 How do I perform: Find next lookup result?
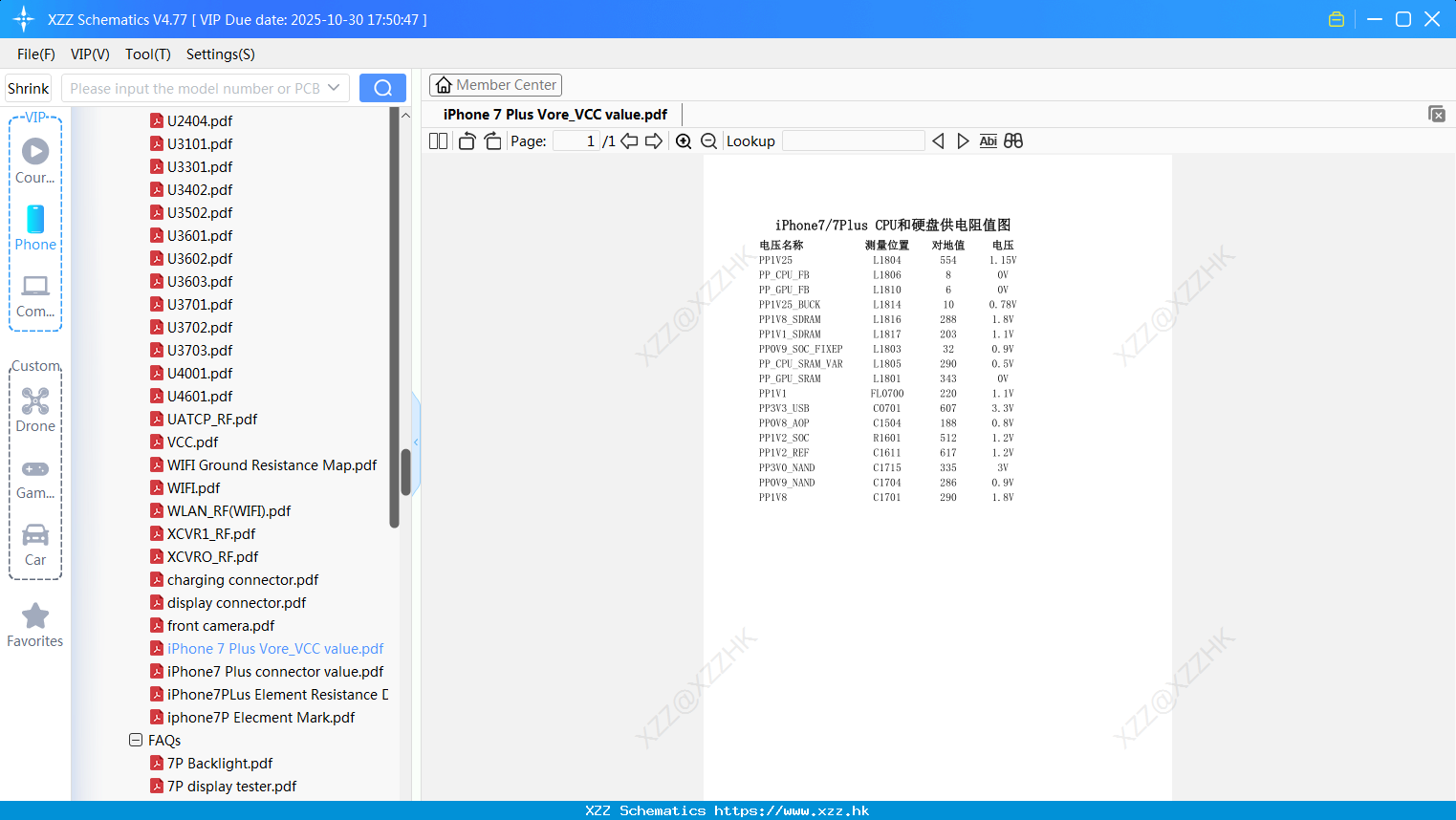coord(963,140)
